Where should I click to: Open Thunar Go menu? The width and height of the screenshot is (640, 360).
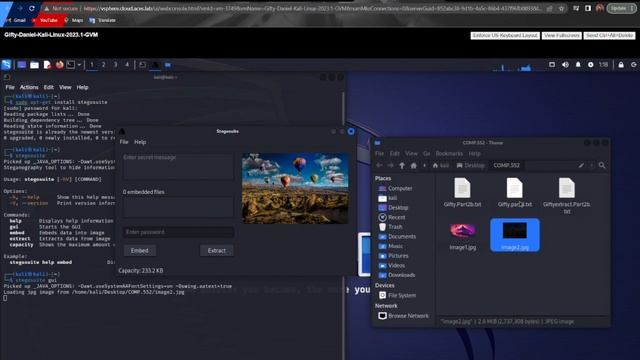[427, 153]
